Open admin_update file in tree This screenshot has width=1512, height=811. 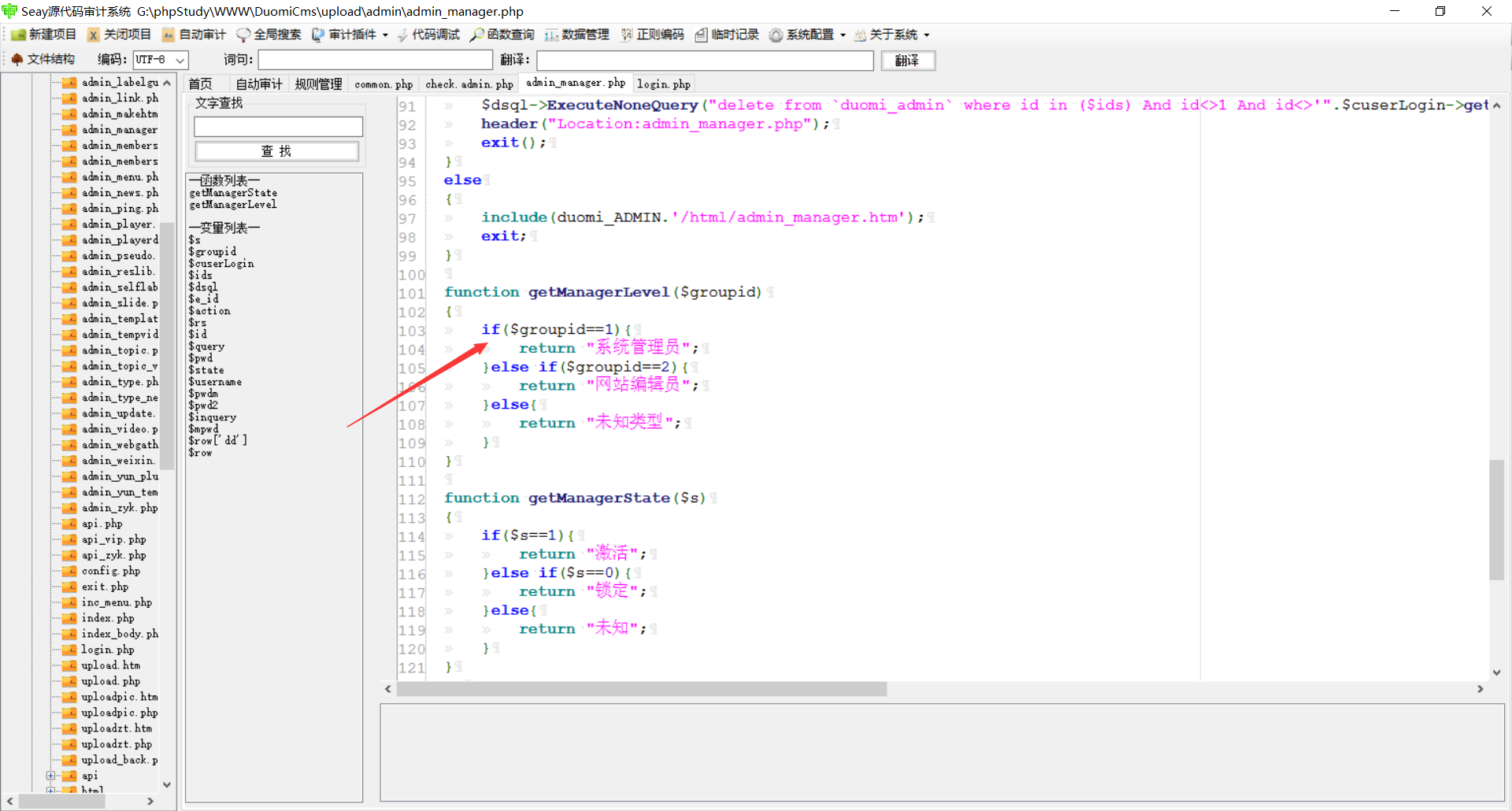[x=118, y=413]
